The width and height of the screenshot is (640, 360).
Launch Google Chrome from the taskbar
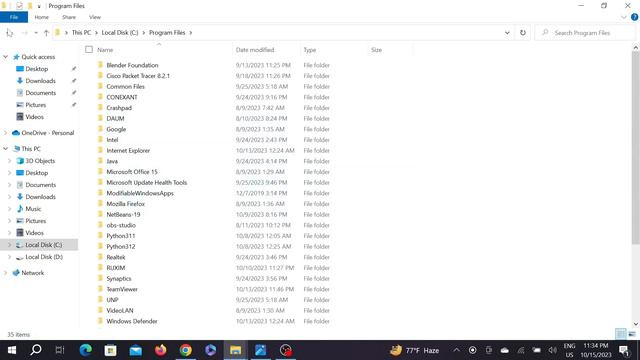coord(185,350)
